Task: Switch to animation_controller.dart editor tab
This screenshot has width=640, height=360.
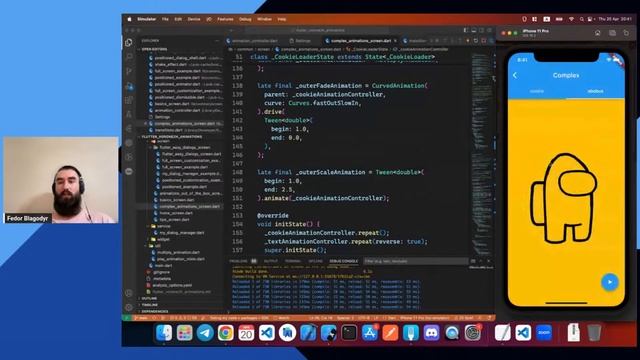Action: click(253, 41)
